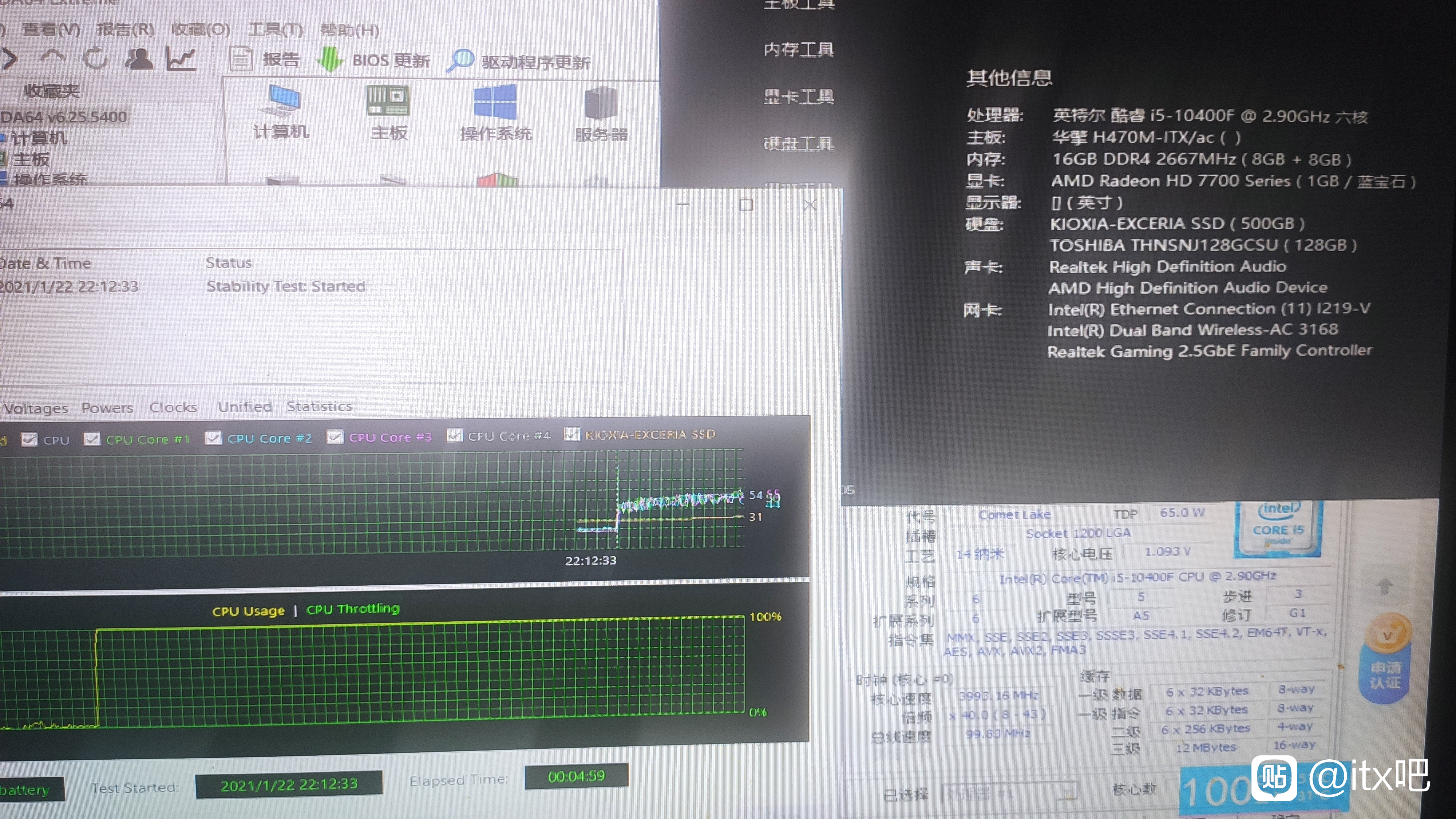Click the Stability Test: Started log entry
Viewport: 1456px width, 819px height.
(x=285, y=286)
